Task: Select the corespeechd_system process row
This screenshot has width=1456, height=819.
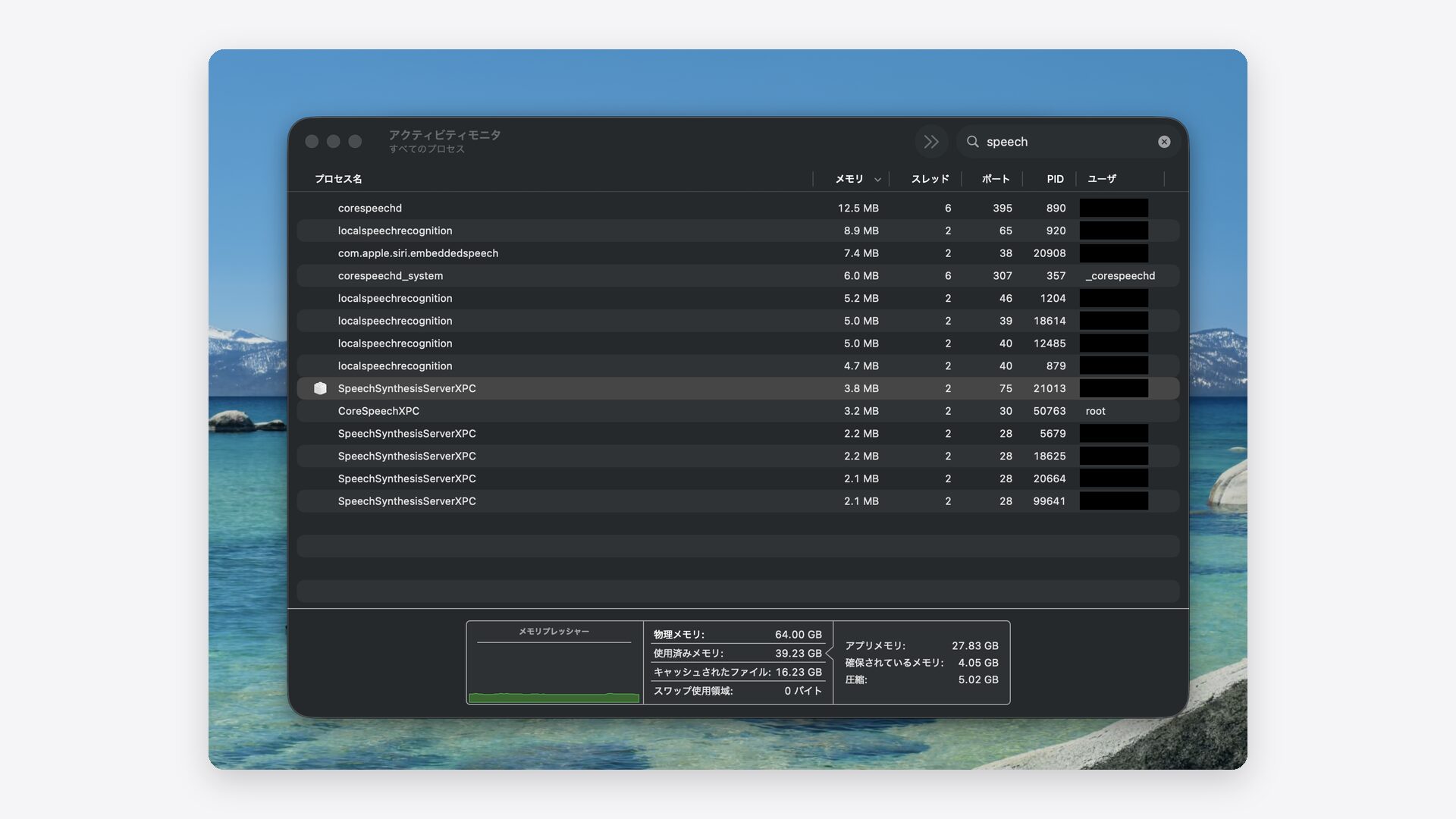Action: [738, 276]
